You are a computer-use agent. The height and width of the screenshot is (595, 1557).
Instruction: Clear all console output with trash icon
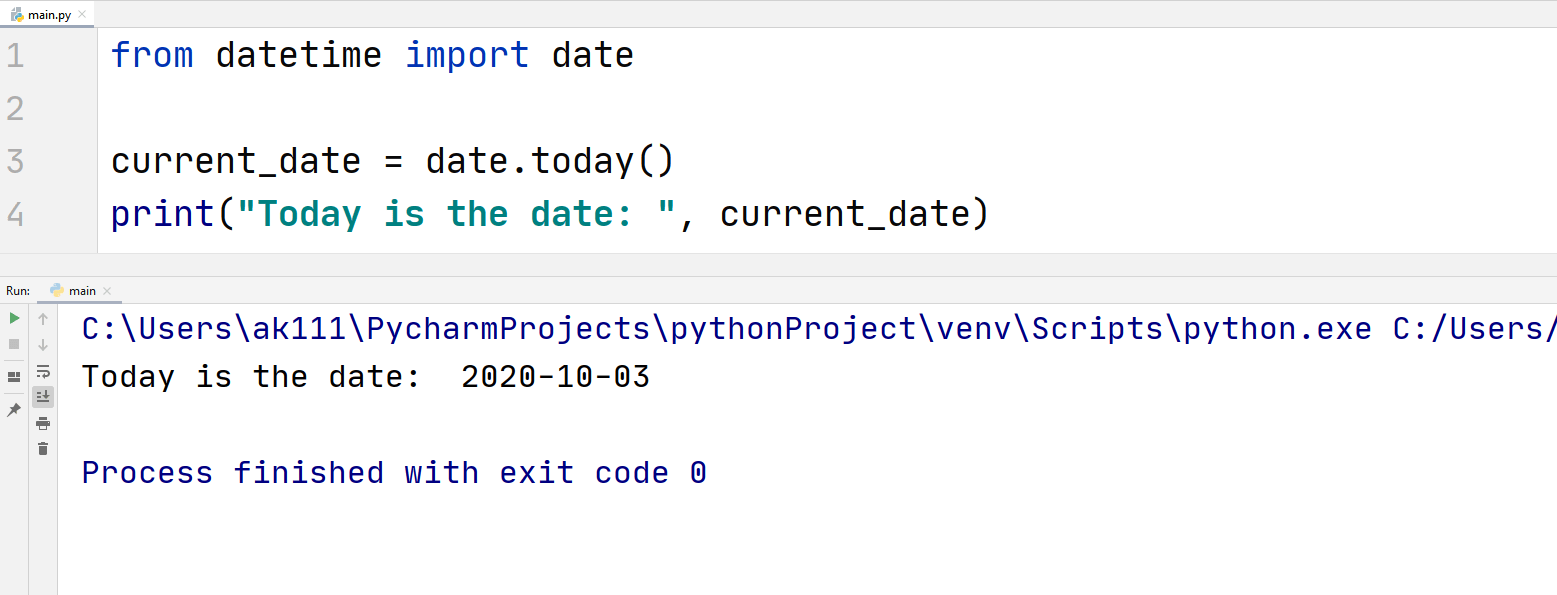pyautogui.click(x=43, y=449)
